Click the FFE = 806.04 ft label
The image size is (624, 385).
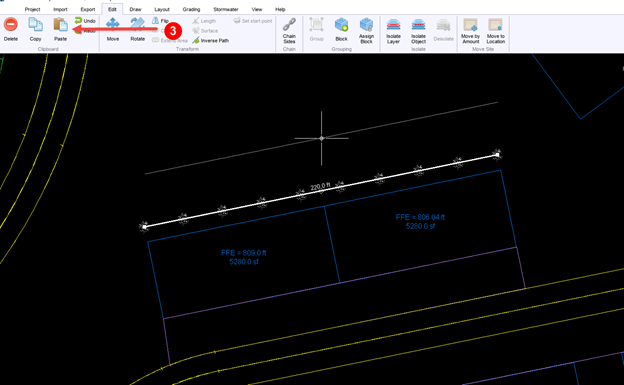tap(420, 217)
